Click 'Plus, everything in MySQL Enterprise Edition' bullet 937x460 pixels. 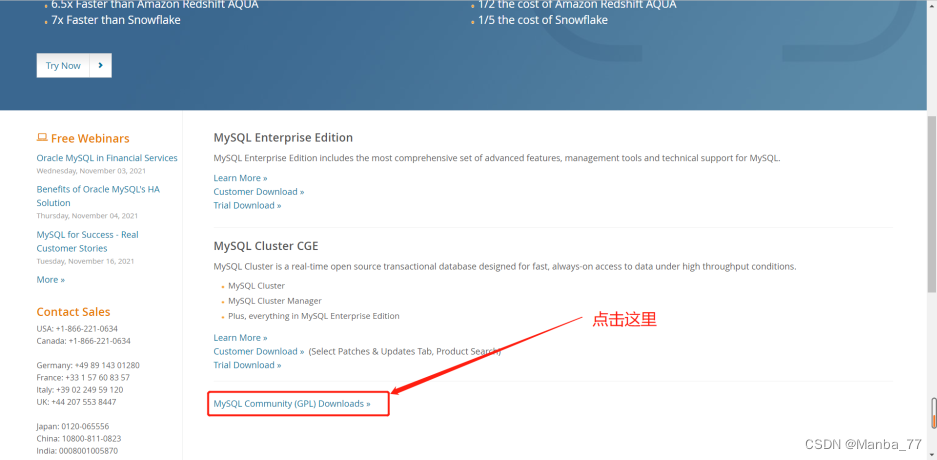pyautogui.click(x=314, y=316)
